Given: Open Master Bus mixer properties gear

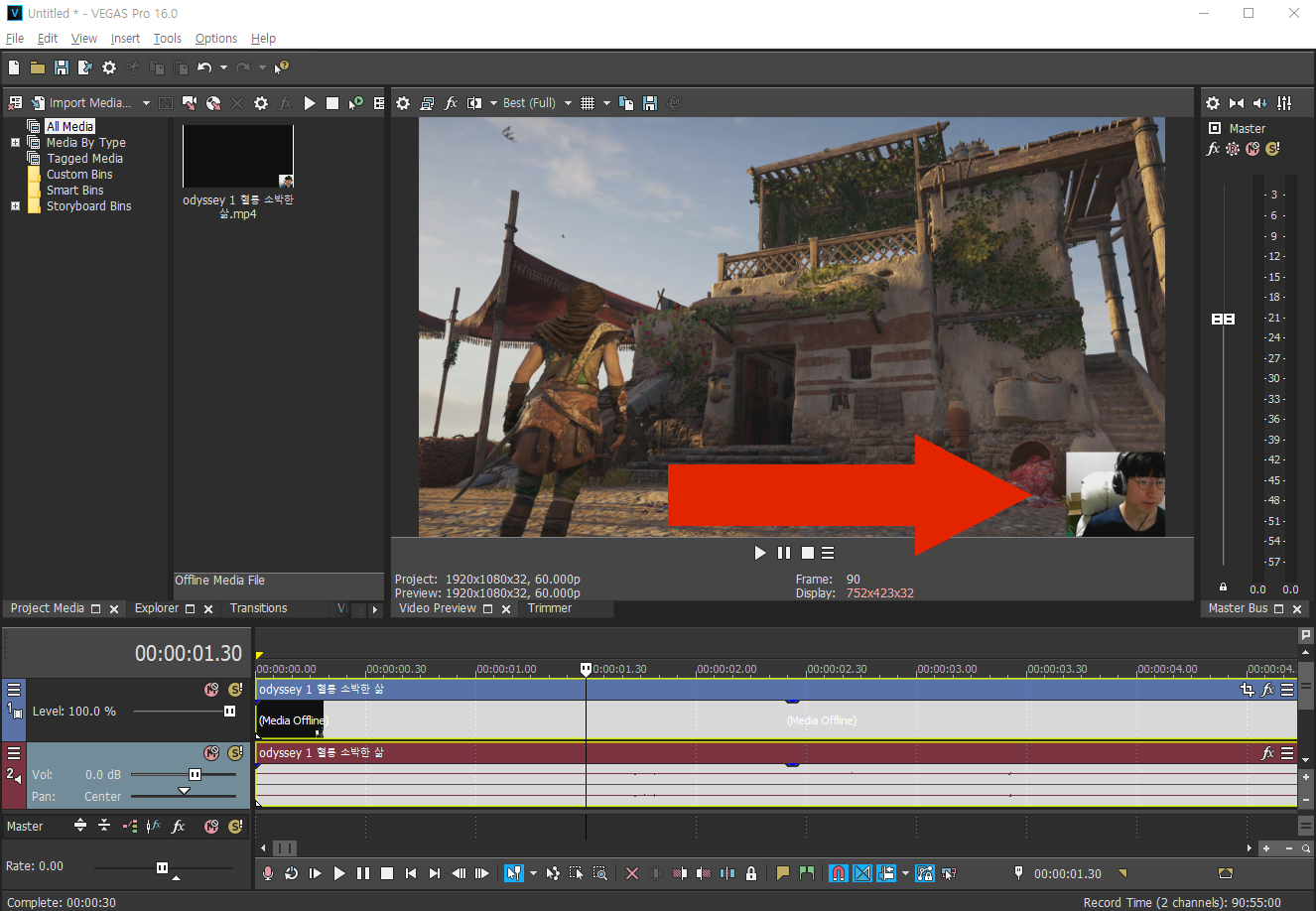Looking at the screenshot, I should point(1213,103).
